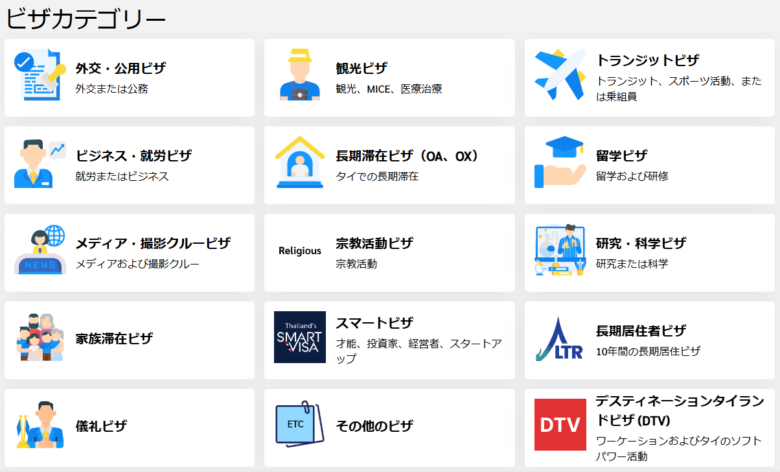The image size is (780, 472).
Task: Click the news anchor icon for メディア・撮影クルービザ
Action: pyautogui.click(x=40, y=250)
